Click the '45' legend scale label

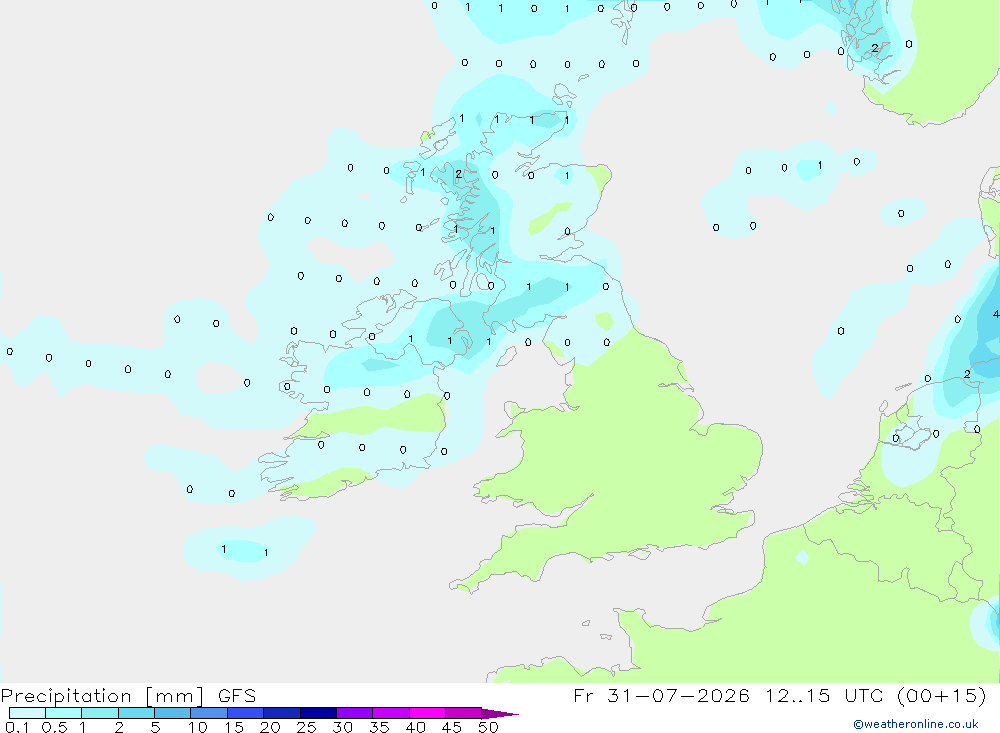click(x=452, y=727)
